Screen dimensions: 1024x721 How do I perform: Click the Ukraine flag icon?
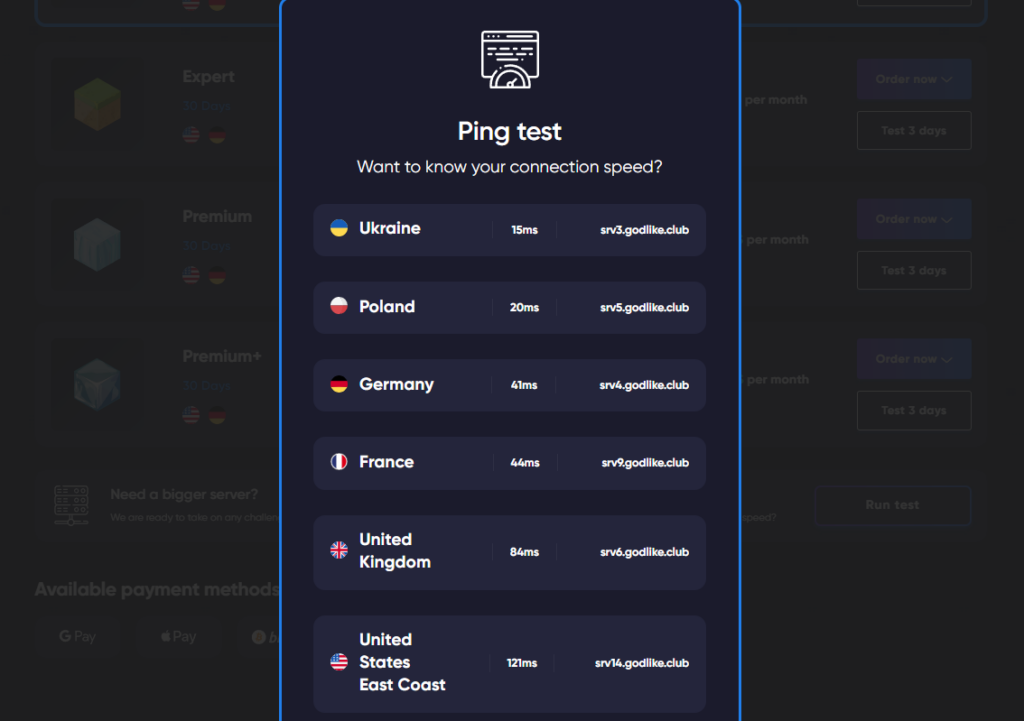coord(339,228)
